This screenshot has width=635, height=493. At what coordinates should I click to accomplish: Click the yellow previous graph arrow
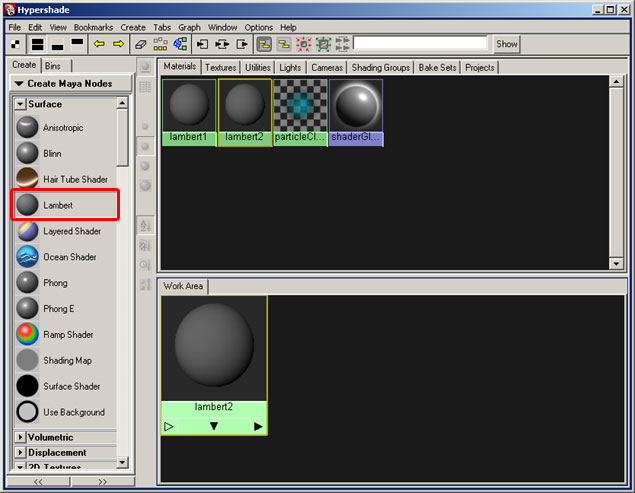(x=99, y=44)
